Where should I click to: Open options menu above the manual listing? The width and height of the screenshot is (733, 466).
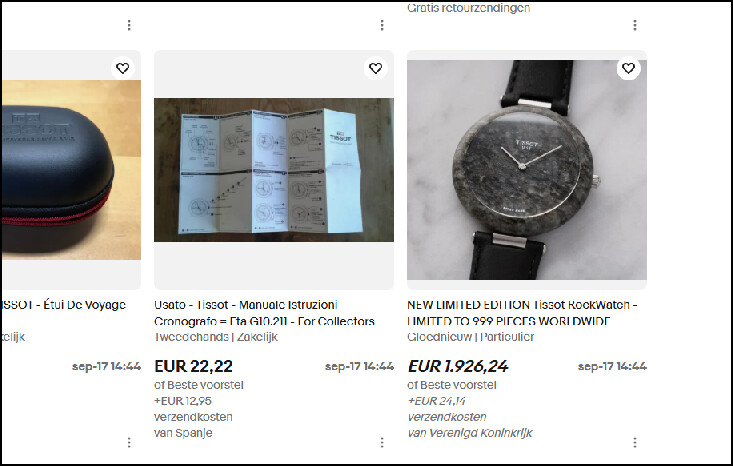tap(382, 25)
